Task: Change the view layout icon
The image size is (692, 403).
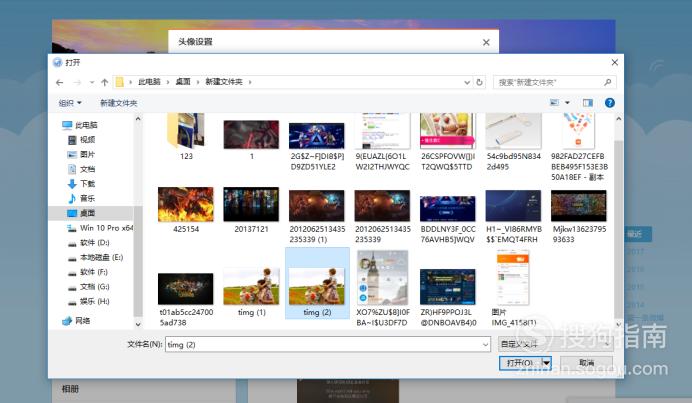Action: pos(554,103)
